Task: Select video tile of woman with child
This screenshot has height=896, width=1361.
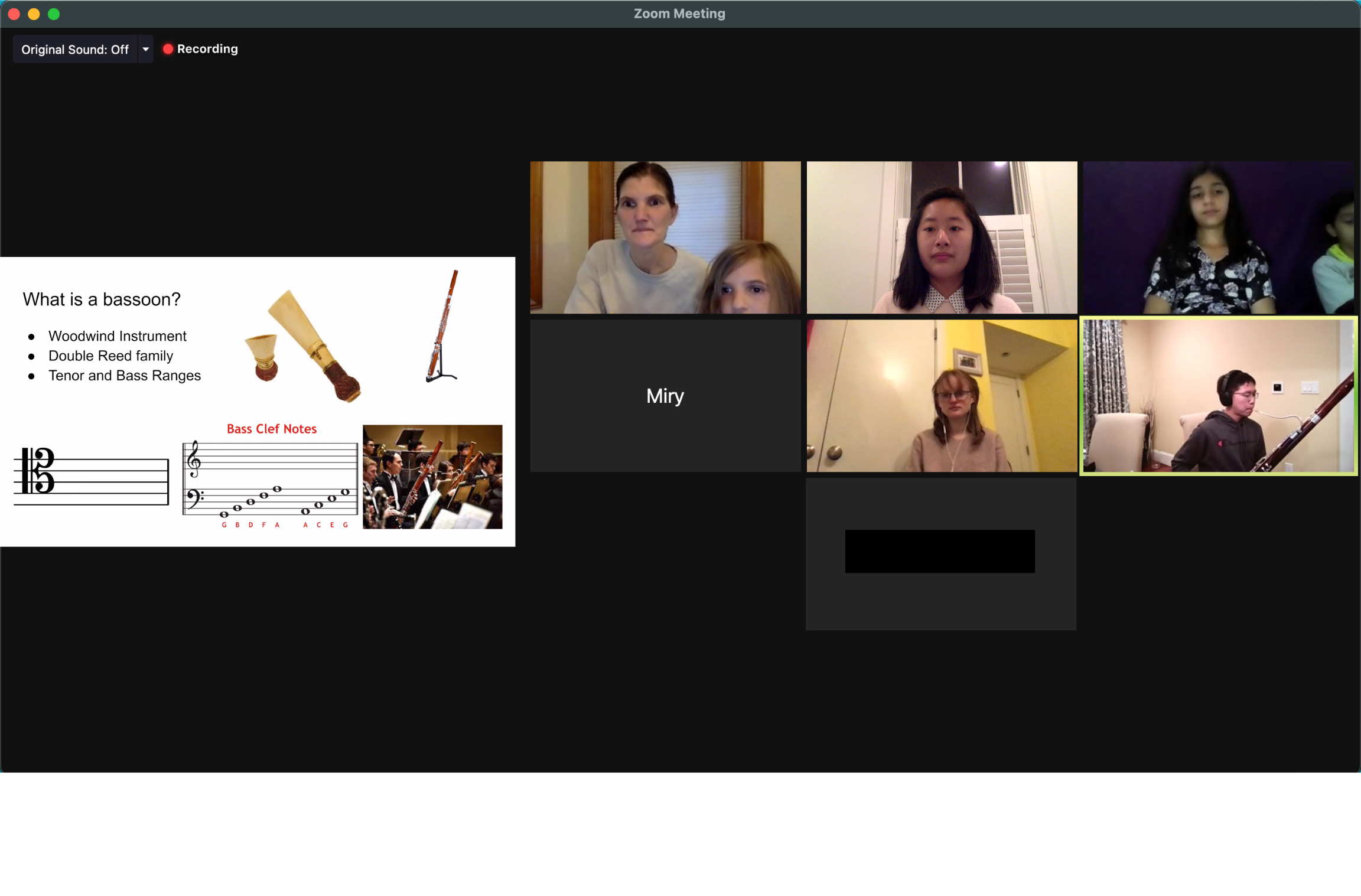Action: tap(665, 237)
